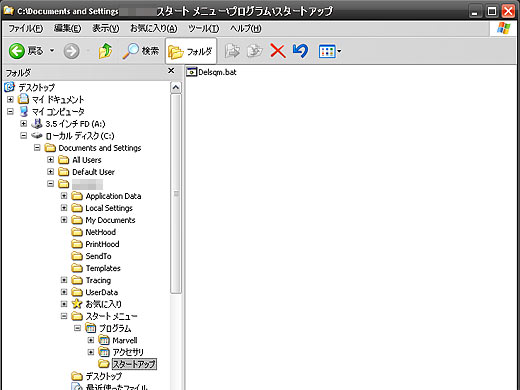This screenshot has height=390, width=520.
Task: Open the お気に入り(A) menu
Action: (154, 29)
